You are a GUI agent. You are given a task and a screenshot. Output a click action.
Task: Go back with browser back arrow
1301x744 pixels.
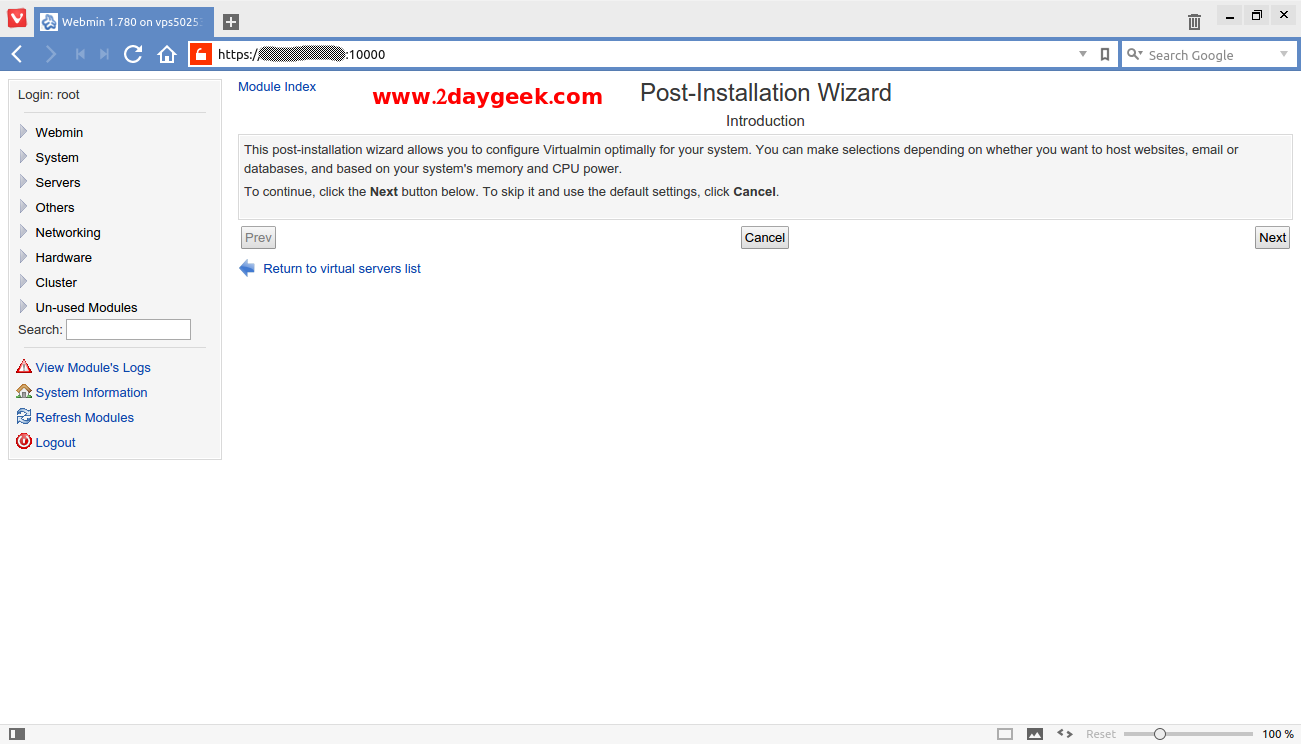(17, 54)
